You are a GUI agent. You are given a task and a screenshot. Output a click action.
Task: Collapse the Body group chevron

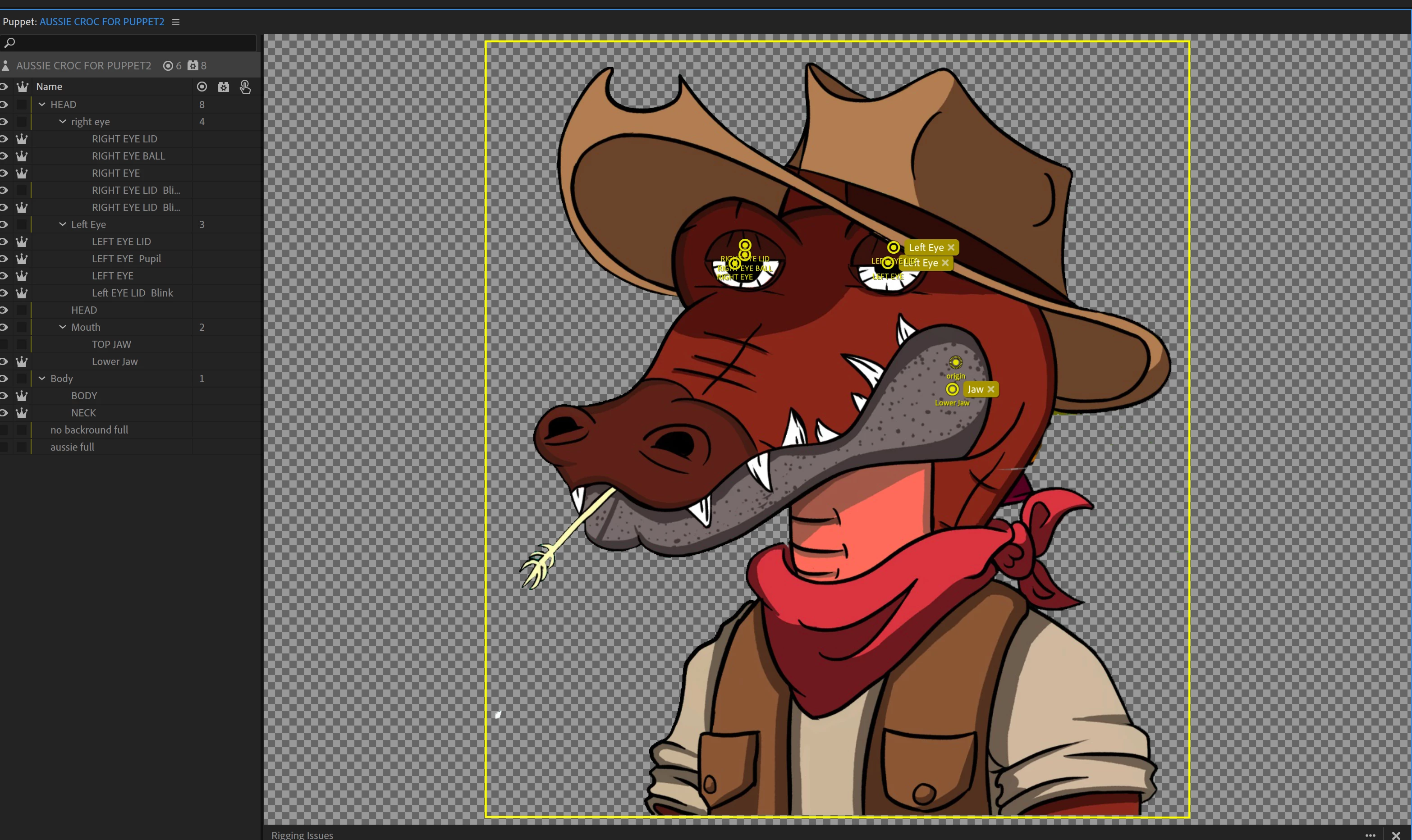click(42, 378)
